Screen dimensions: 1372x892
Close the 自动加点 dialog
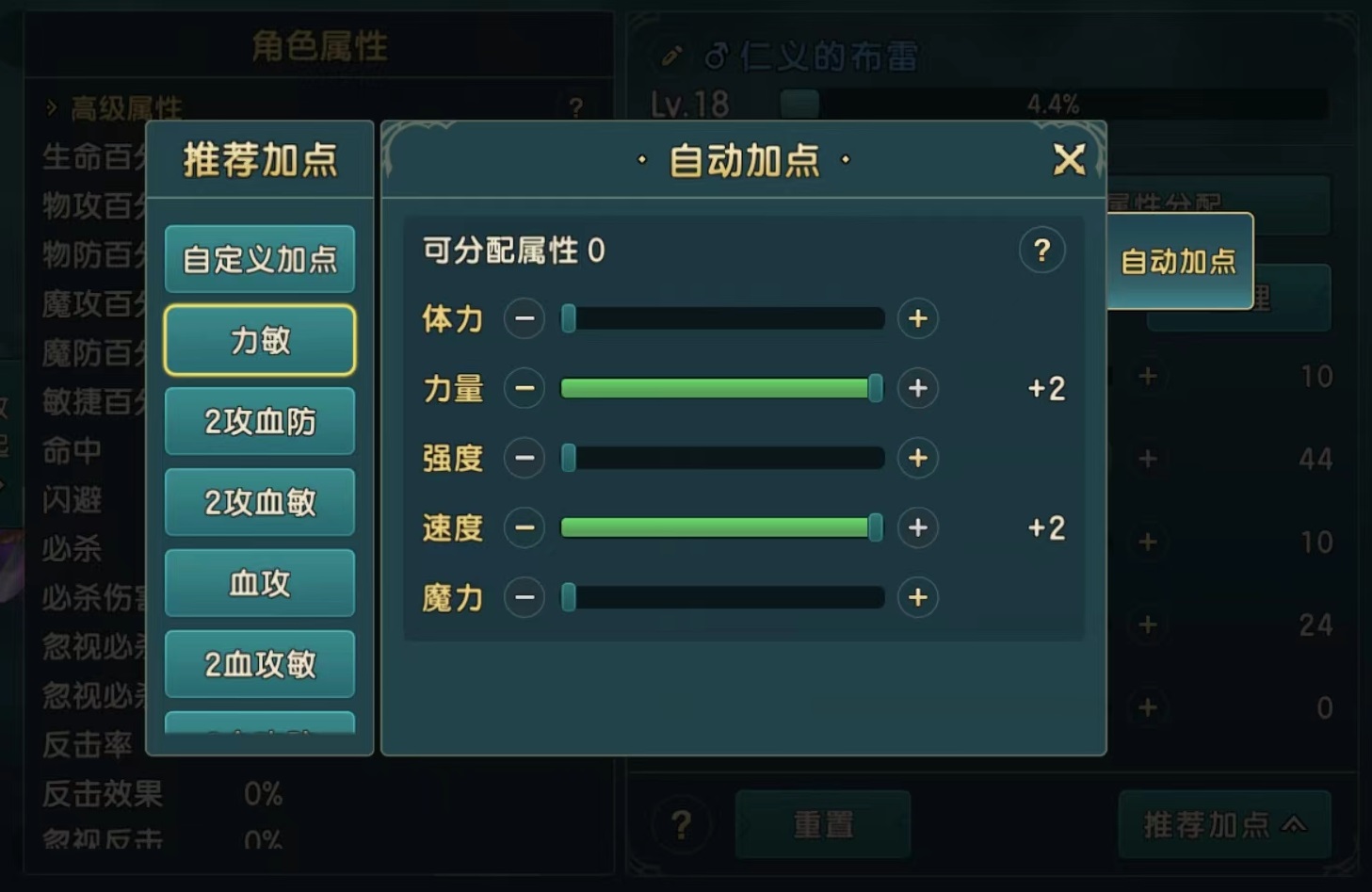point(1069,160)
